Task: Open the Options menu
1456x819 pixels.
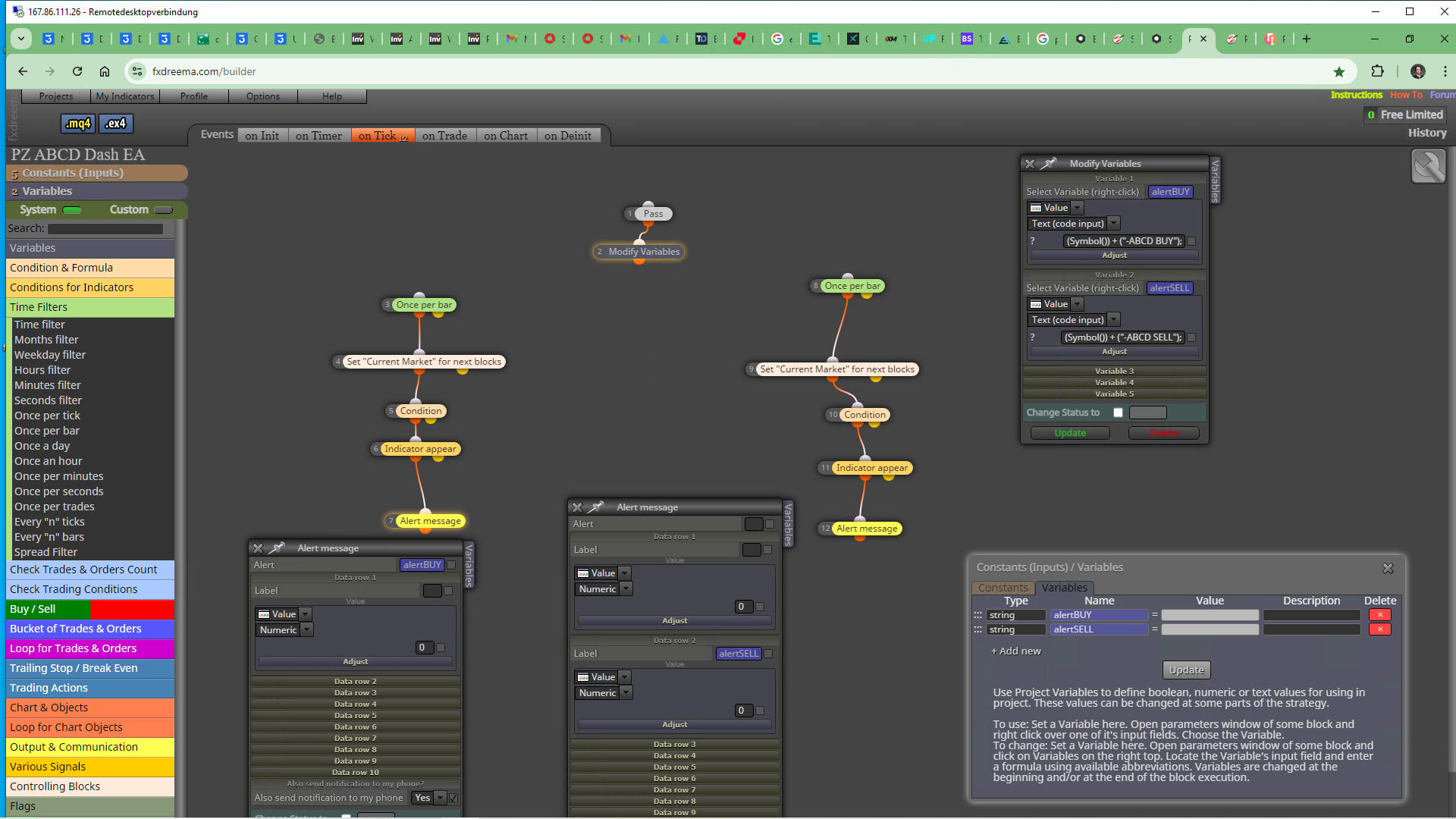Action: pyautogui.click(x=263, y=96)
